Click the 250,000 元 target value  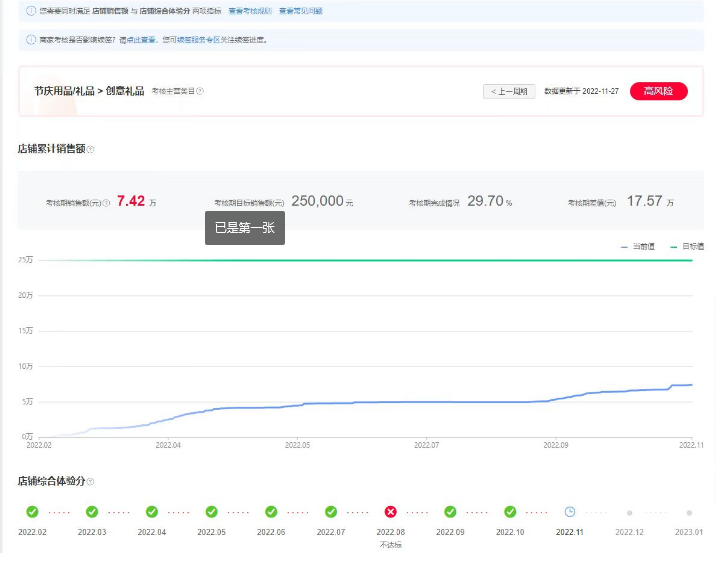click(322, 201)
